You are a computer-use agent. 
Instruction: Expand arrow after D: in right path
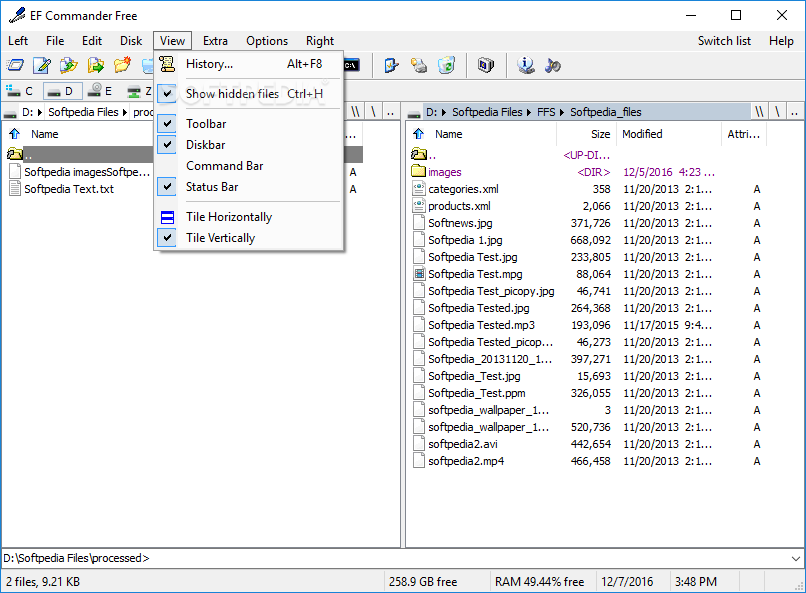tap(443, 113)
